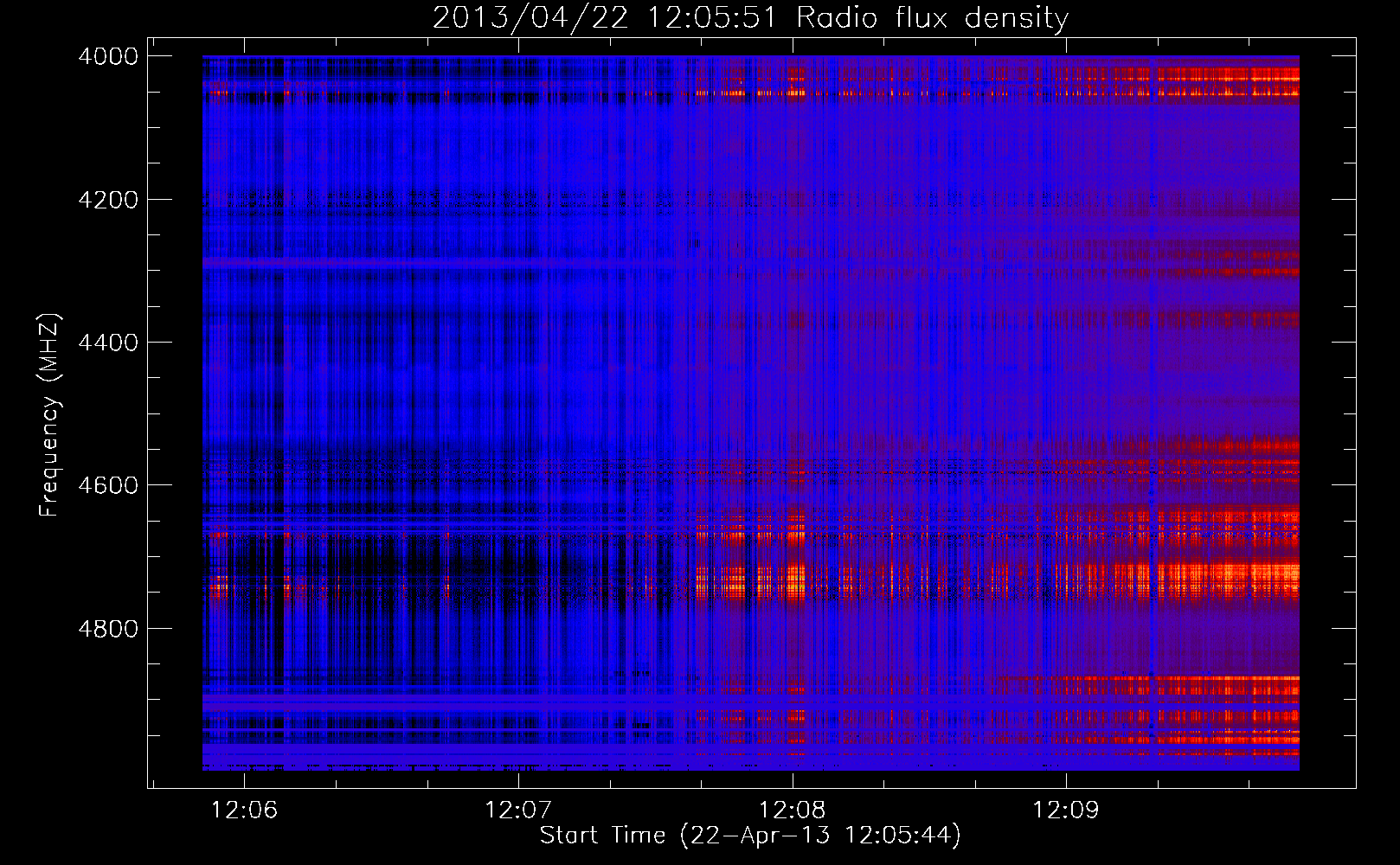This screenshot has width=1400, height=865.
Task: Select the 4800 frequency axis label
Action: pos(108,629)
